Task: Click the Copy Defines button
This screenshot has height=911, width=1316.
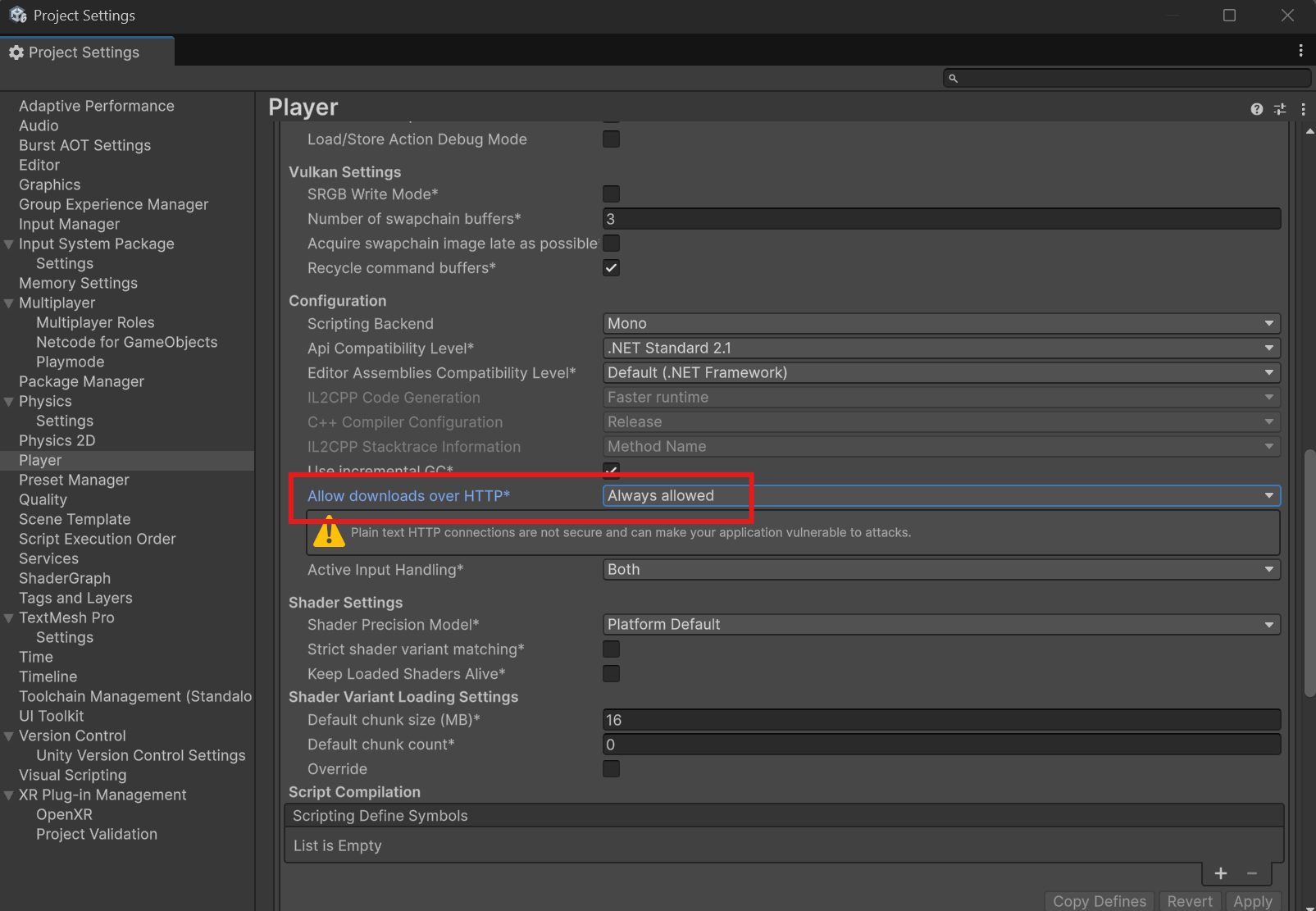Action: coord(1099,901)
